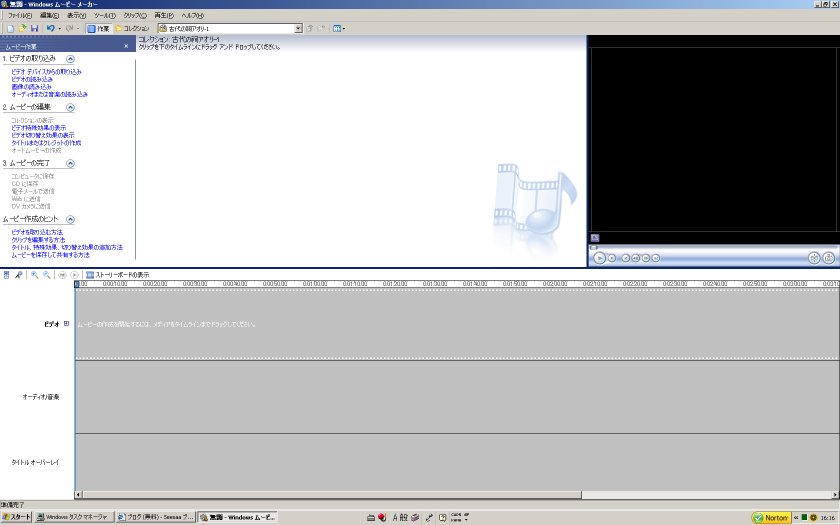Image resolution: width=840 pixels, height=525 pixels.
Task: Click the forward preview control
Action: 656,258
